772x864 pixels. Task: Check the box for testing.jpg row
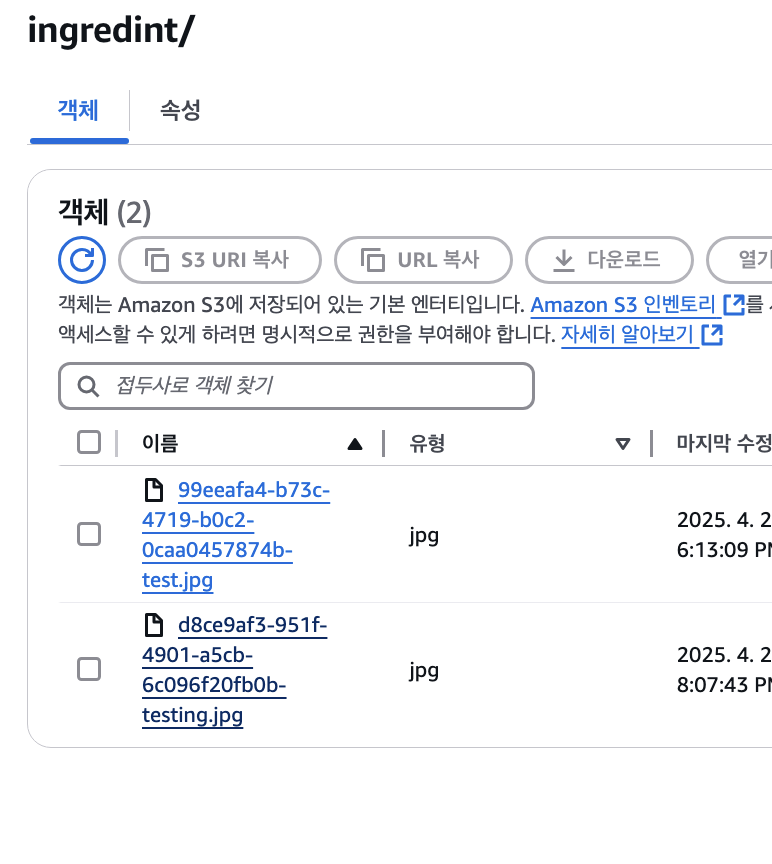[89, 669]
